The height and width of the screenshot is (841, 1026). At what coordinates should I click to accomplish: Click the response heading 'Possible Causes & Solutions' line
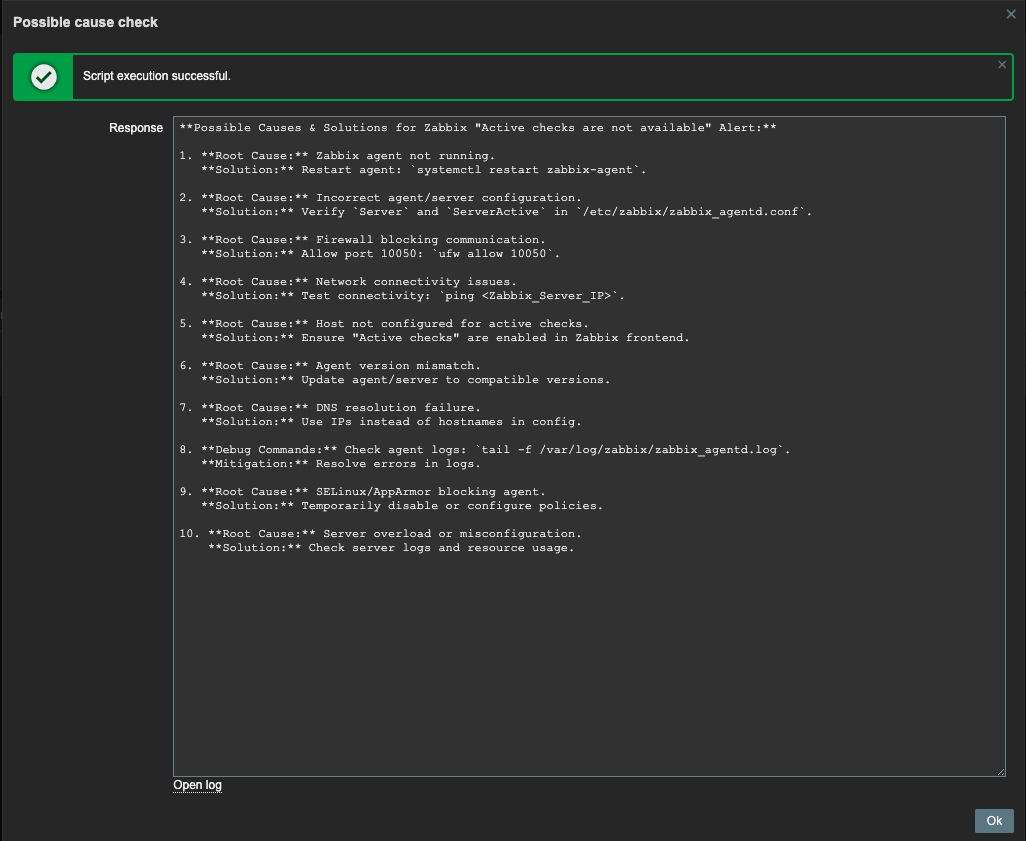[x=477, y=128]
